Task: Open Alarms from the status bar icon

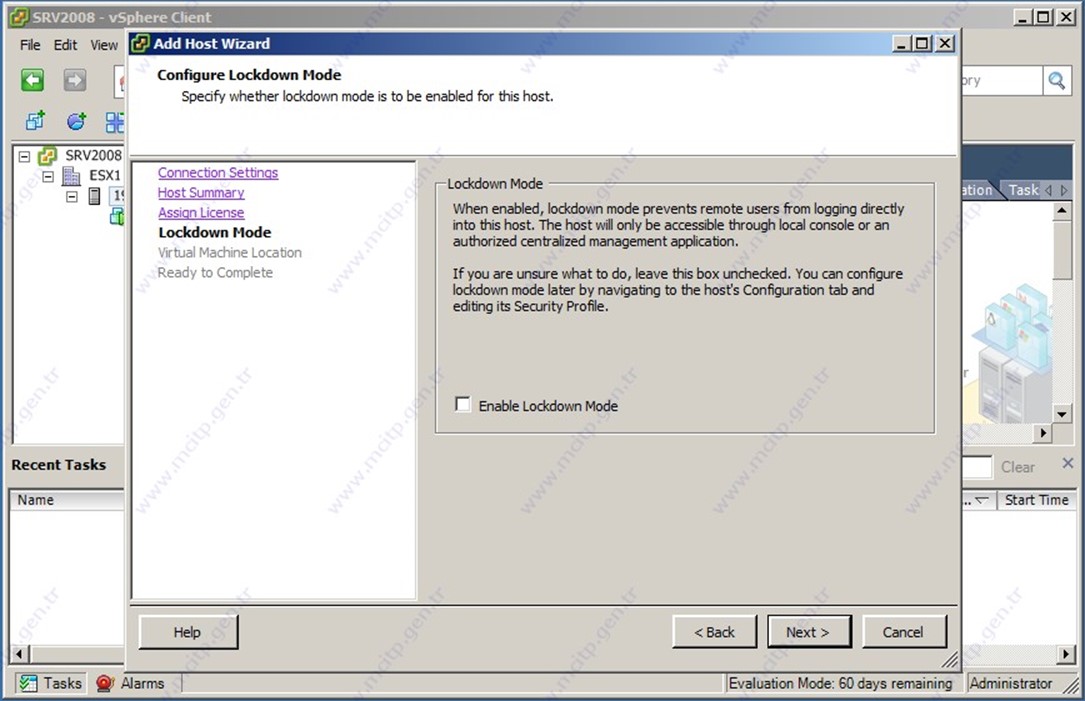Action: pos(104,684)
